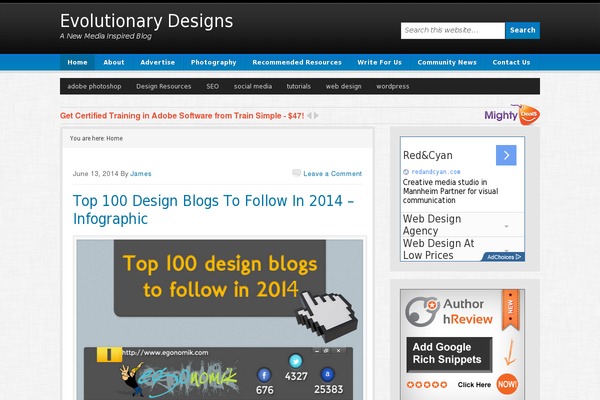Click the http://www.egonomik.com URL text

(165, 353)
